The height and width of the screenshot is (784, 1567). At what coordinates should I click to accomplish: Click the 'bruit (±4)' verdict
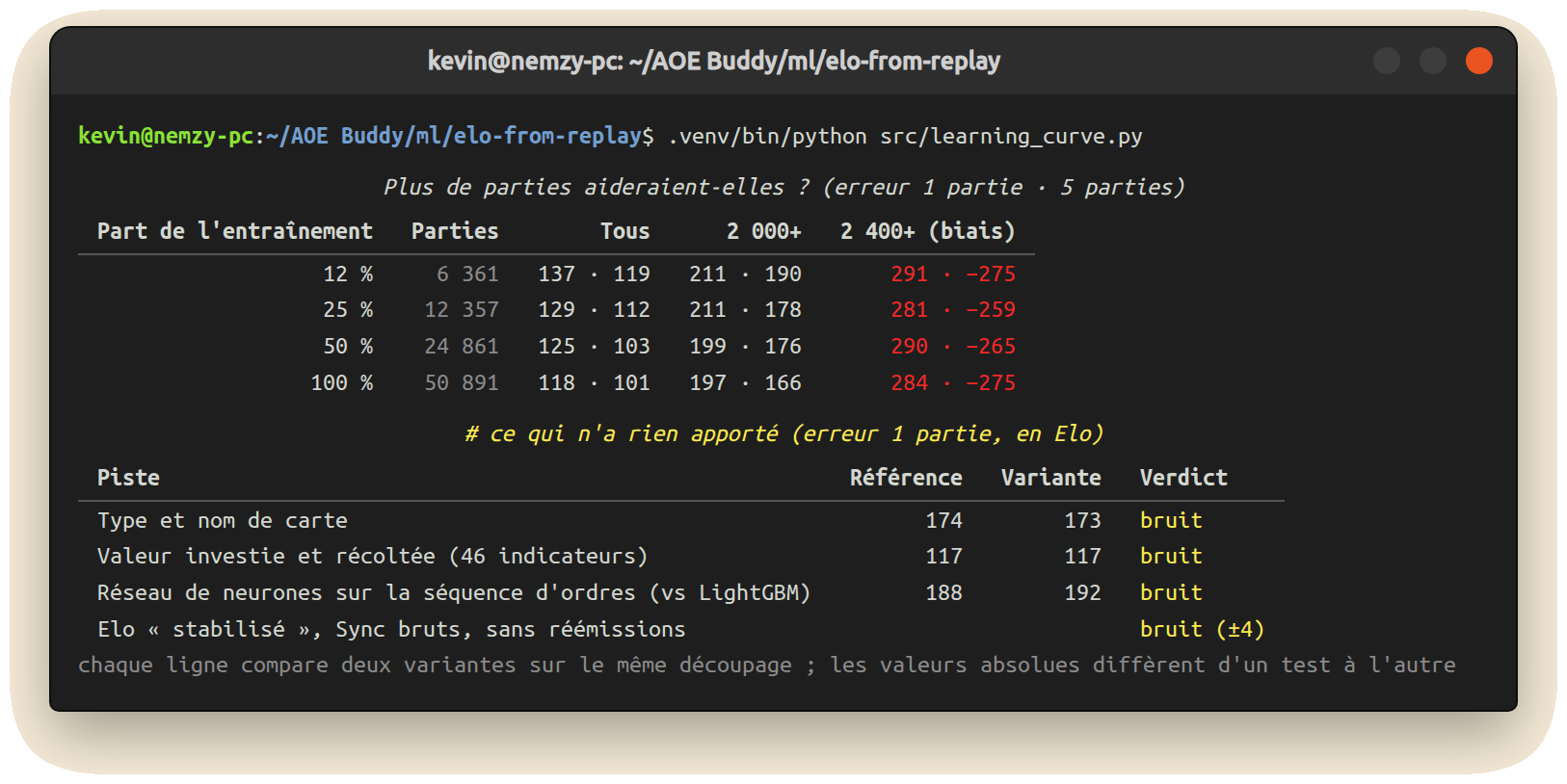pos(1202,630)
